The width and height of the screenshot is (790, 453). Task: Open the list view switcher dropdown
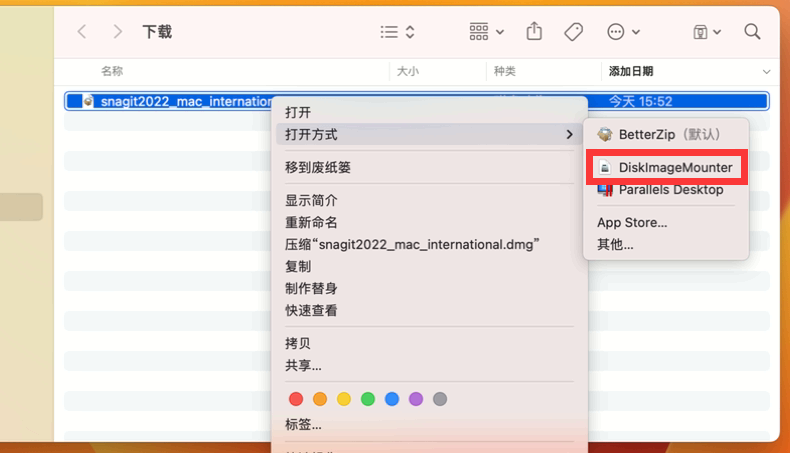tap(397, 32)
